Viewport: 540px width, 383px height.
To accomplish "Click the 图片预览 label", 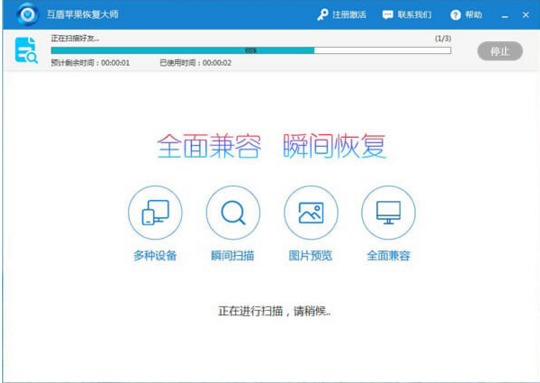I will pos(311,256).
